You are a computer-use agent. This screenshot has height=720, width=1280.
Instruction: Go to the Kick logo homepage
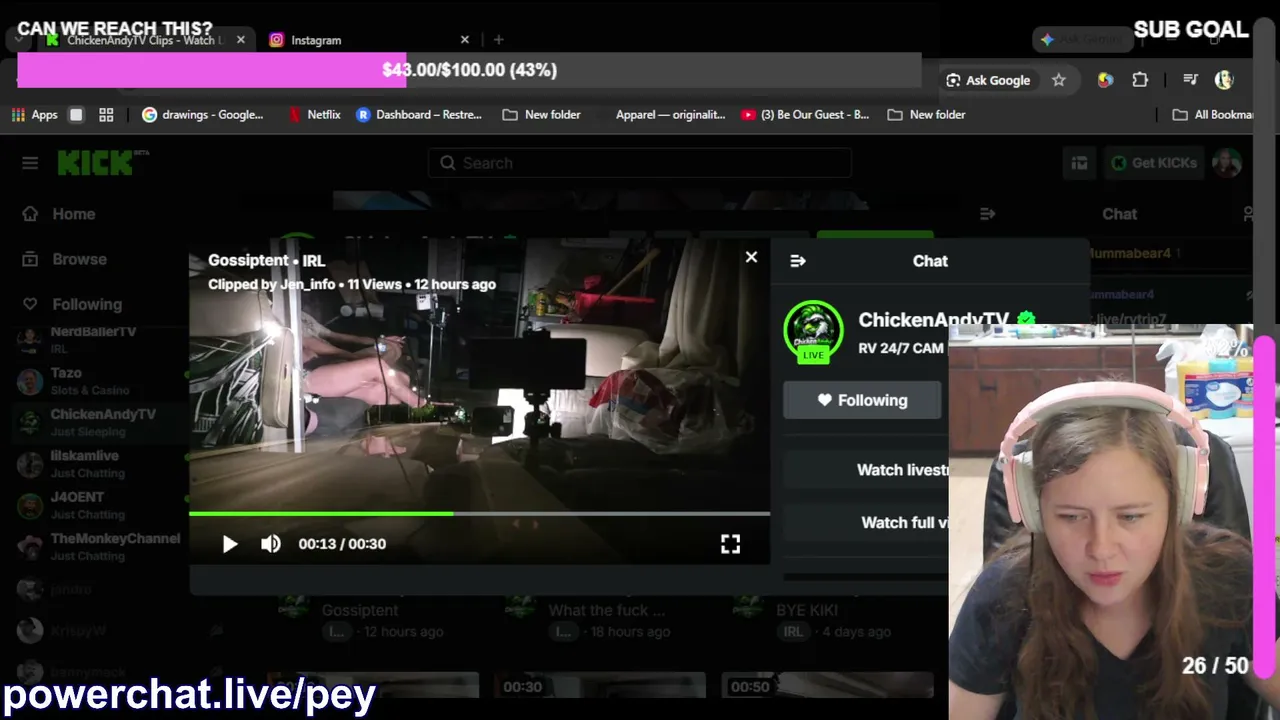pyautogui.click(x=102, y=163)
